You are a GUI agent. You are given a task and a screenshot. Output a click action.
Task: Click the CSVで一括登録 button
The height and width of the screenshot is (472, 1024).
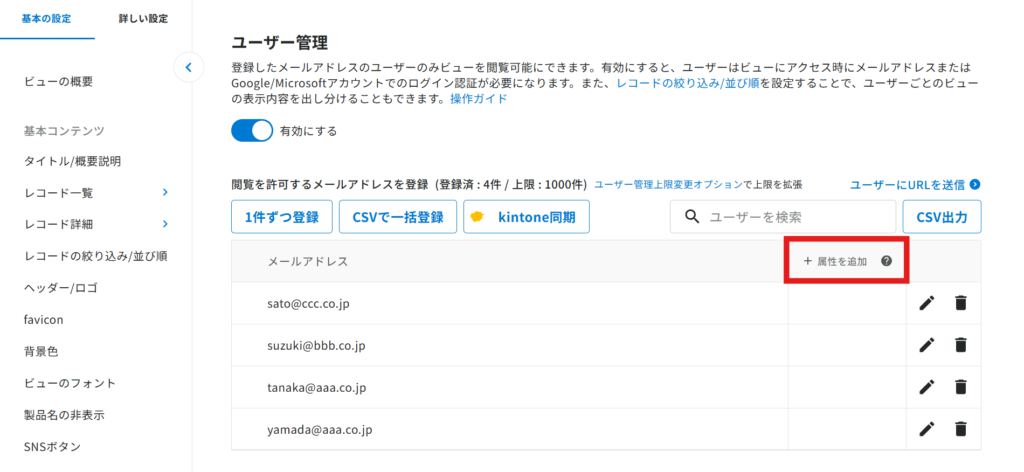tap(398, 217)
